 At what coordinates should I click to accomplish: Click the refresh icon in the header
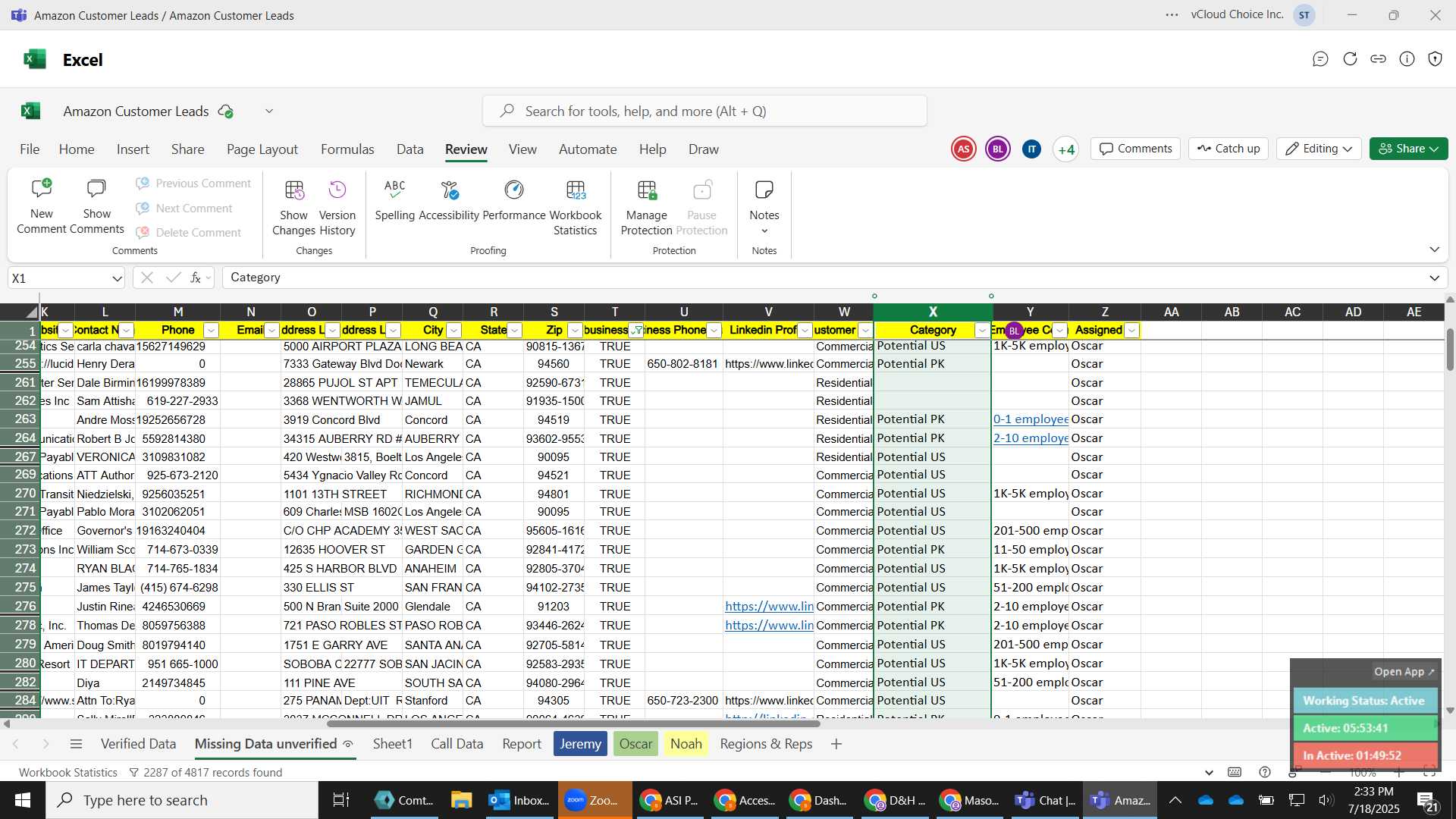click(1350, 59)
